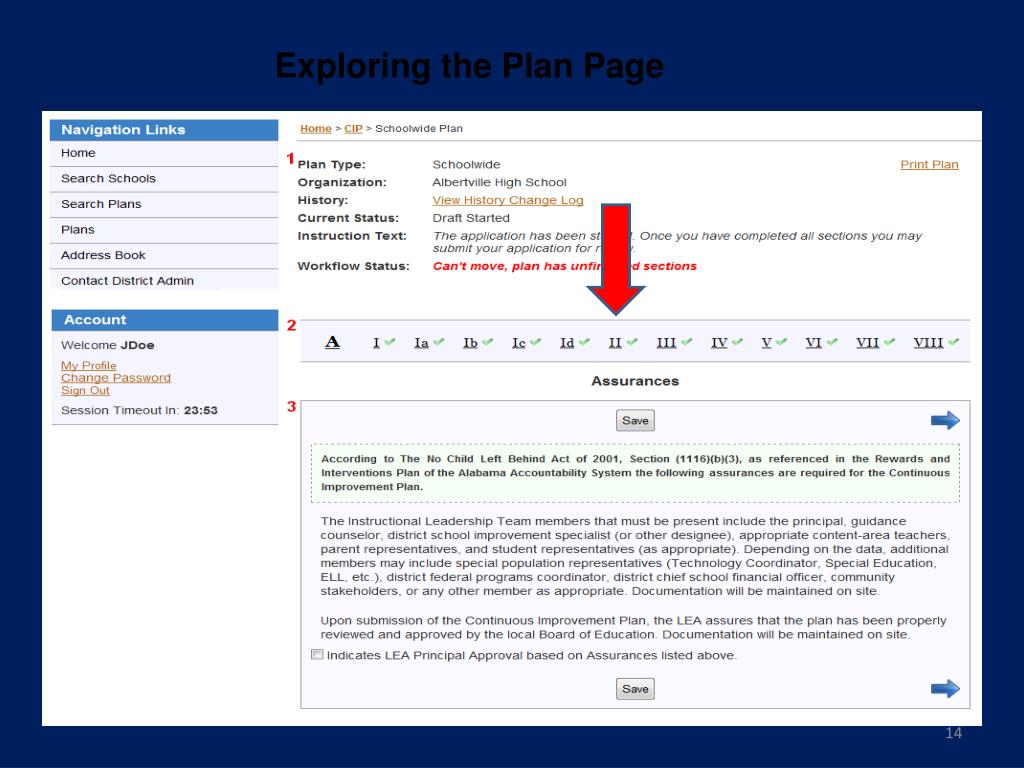
Task: Open the Print Plan link
Action: pyautogui.click(x=929, y=165)
